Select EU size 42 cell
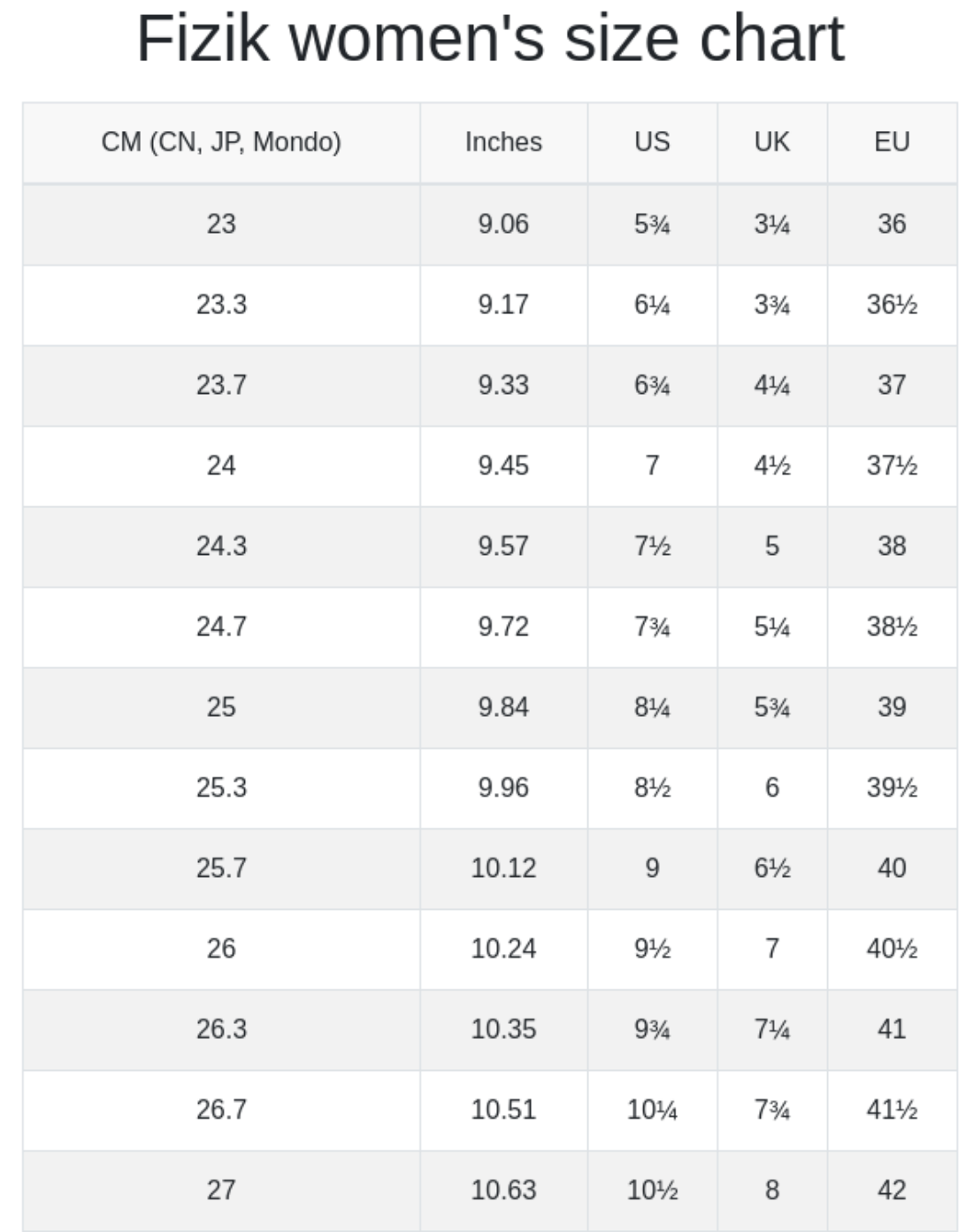 892,1190
